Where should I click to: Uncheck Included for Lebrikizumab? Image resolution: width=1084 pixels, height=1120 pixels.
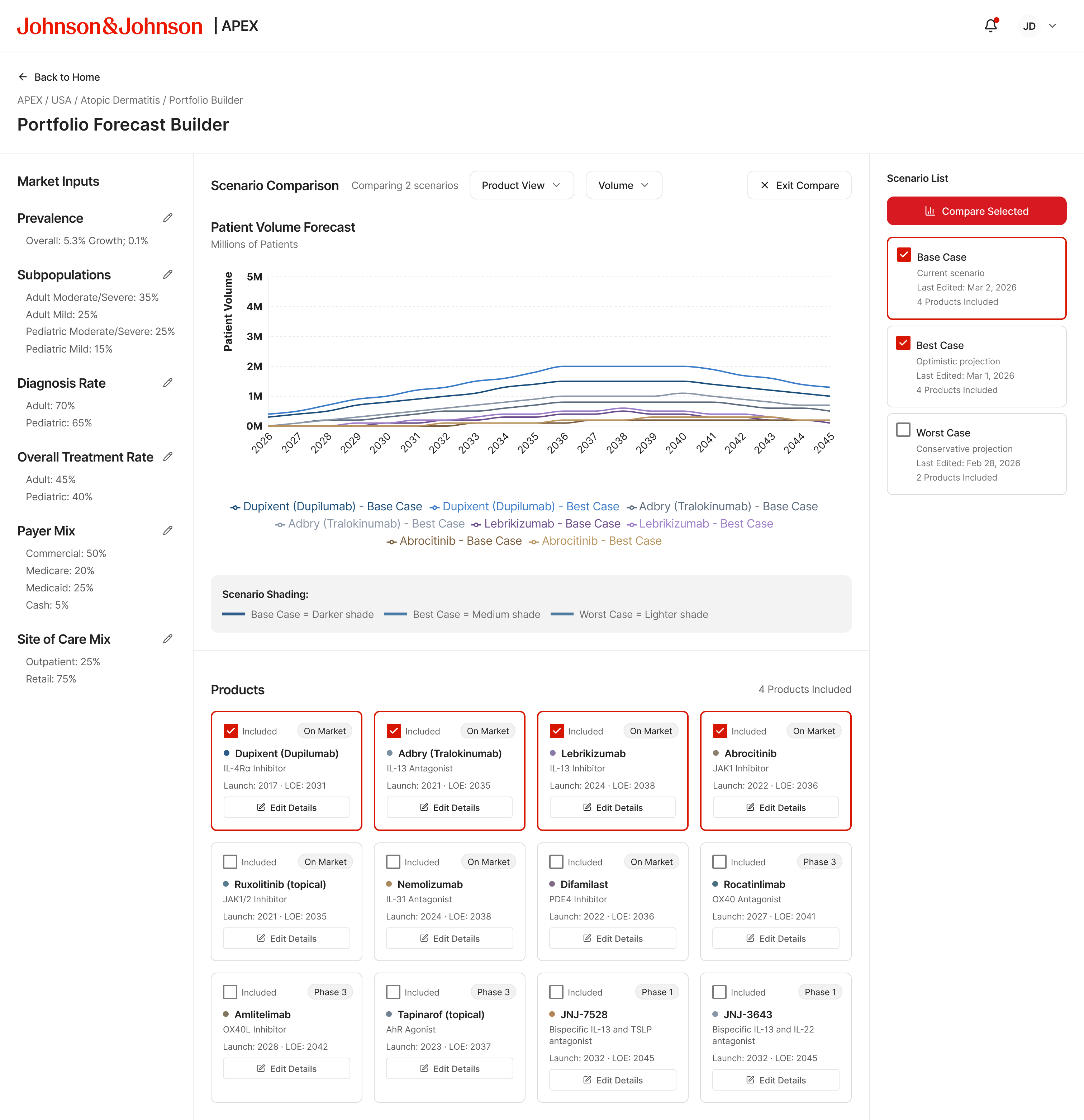coord(557,731)
